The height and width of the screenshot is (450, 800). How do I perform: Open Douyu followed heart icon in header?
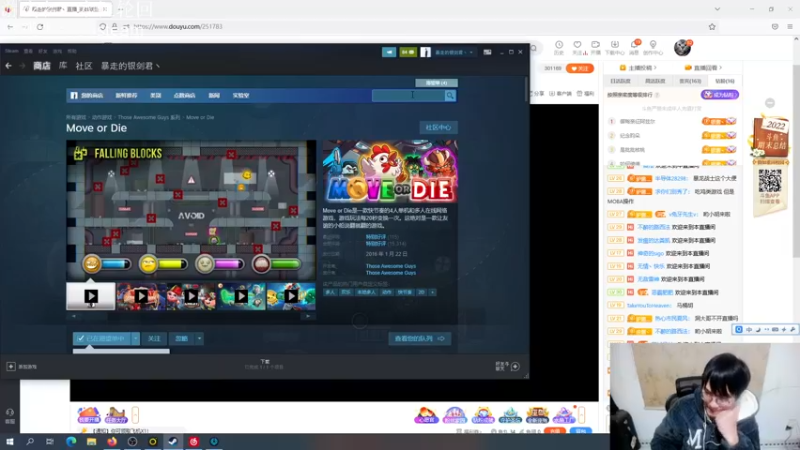577,45
